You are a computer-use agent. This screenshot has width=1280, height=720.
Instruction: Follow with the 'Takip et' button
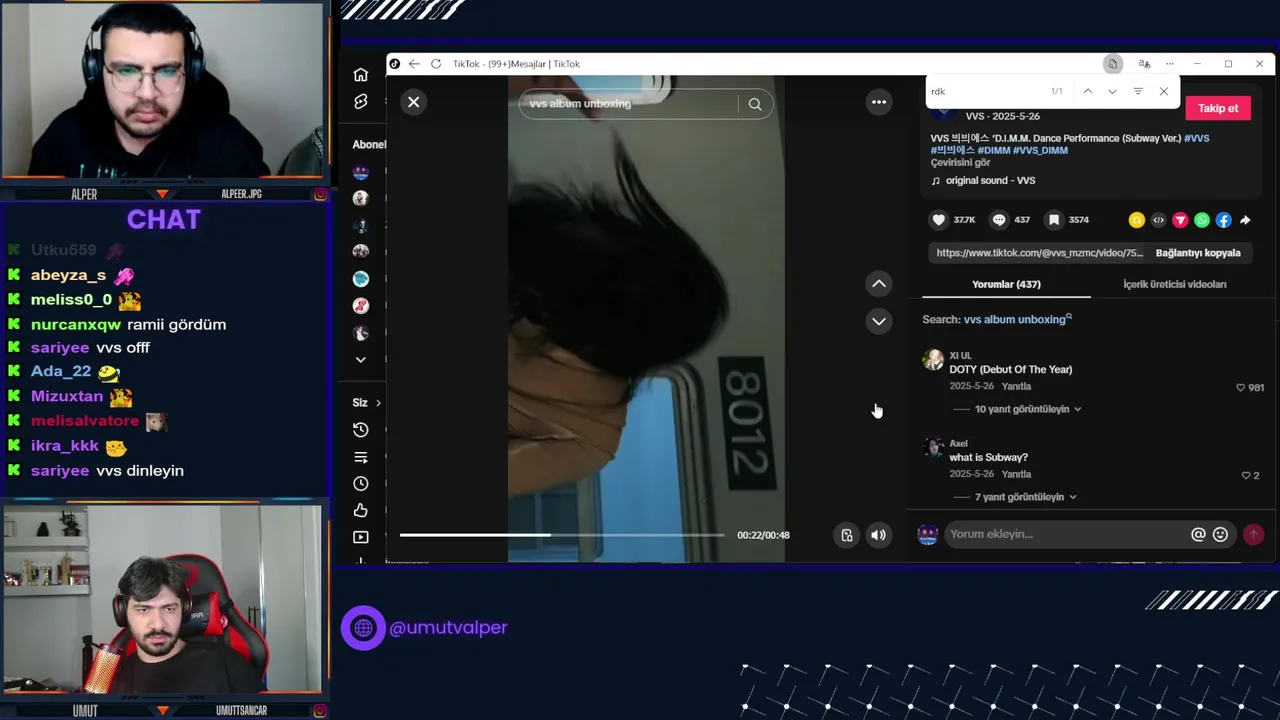[x=1218, y=108]
